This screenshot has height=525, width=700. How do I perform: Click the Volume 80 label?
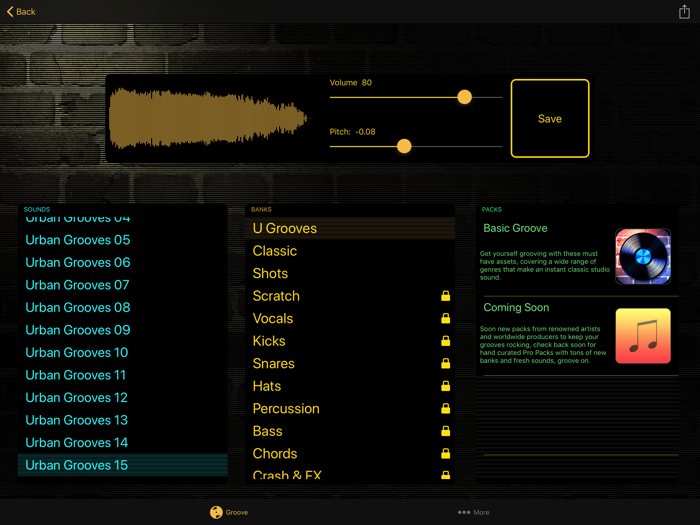point(350,83)
